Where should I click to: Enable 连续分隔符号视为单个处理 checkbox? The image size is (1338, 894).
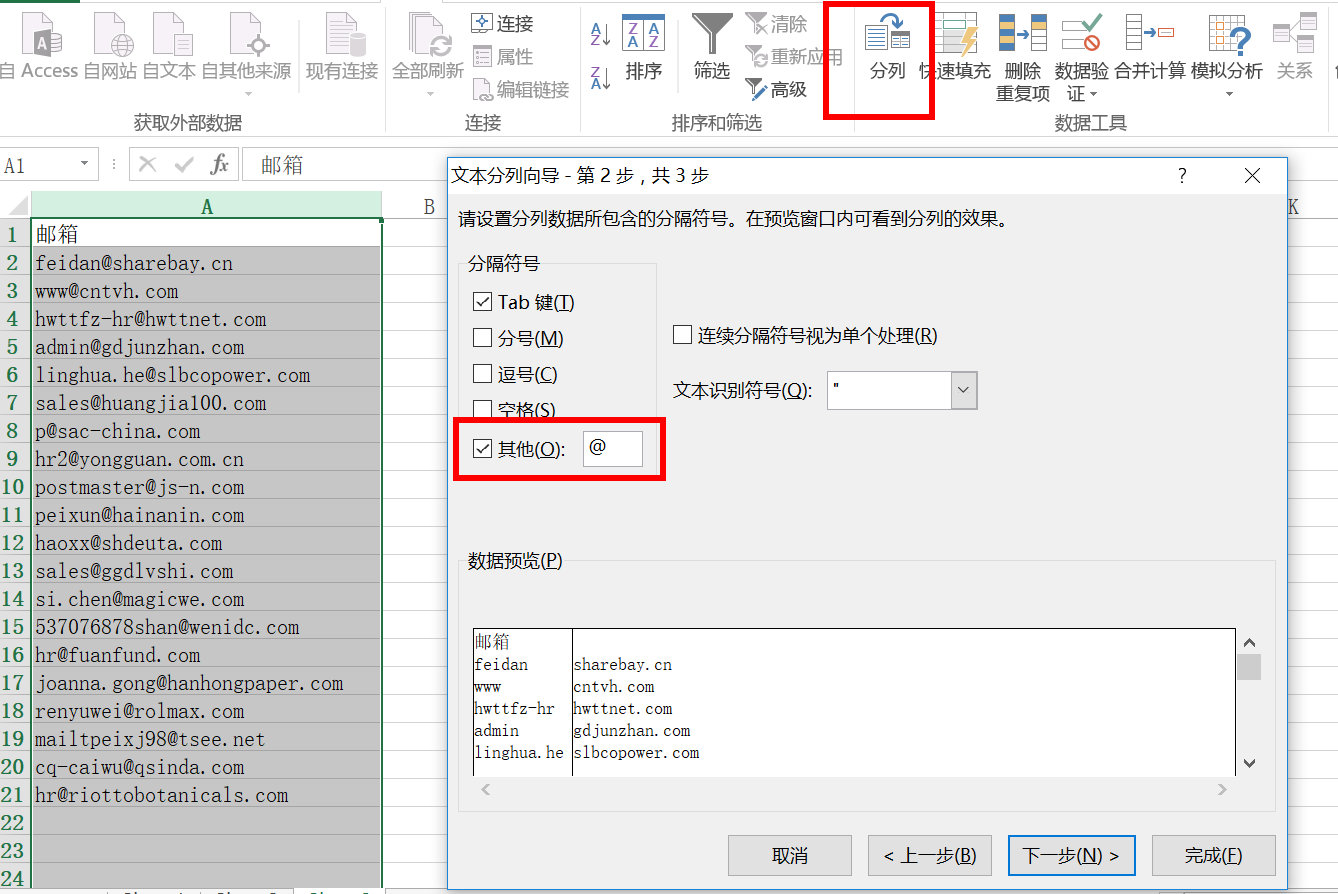pyautogui.click(x=682, y=336)
